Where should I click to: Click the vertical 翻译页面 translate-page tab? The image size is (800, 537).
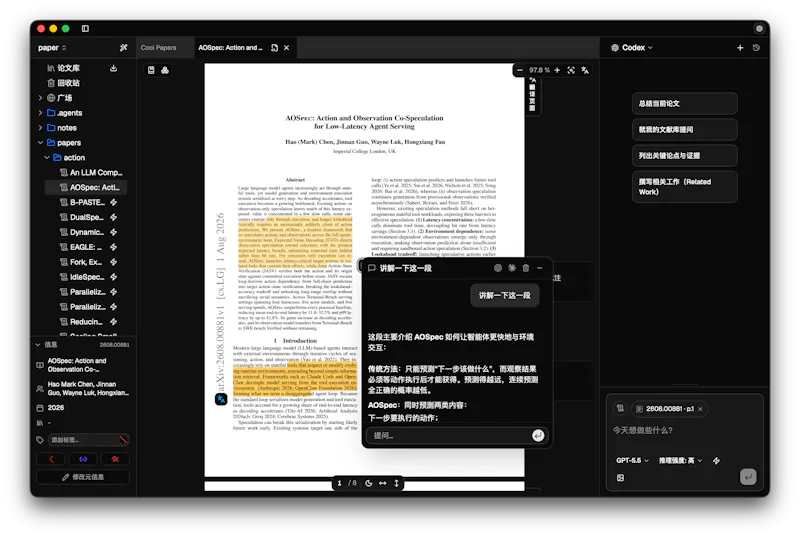[x=532, y=95]
